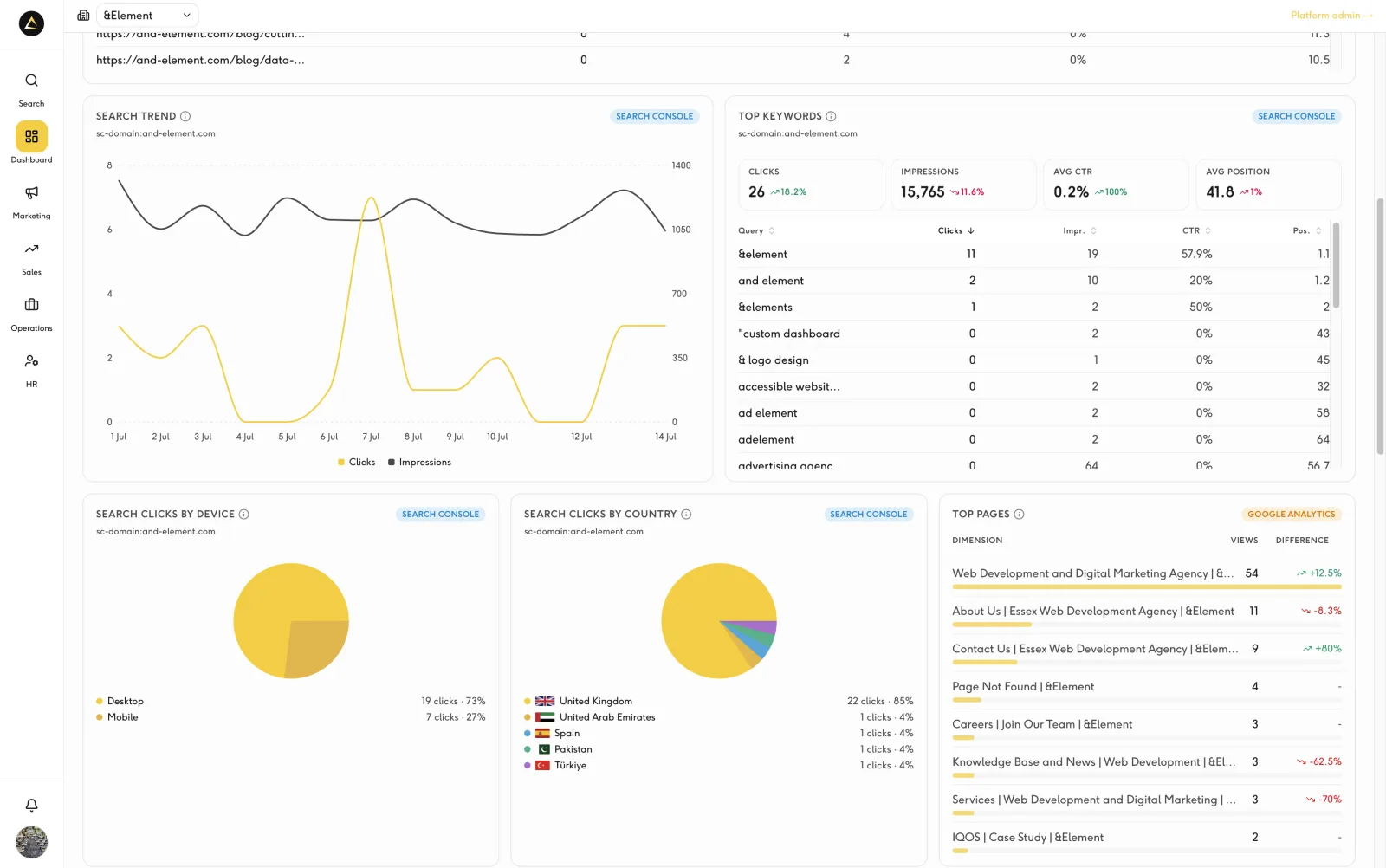Image resolution: width=1386 pixels, height=868 pixels.
Task: Click the keywords table vertical scrollbar
Action: point(1336,265)
